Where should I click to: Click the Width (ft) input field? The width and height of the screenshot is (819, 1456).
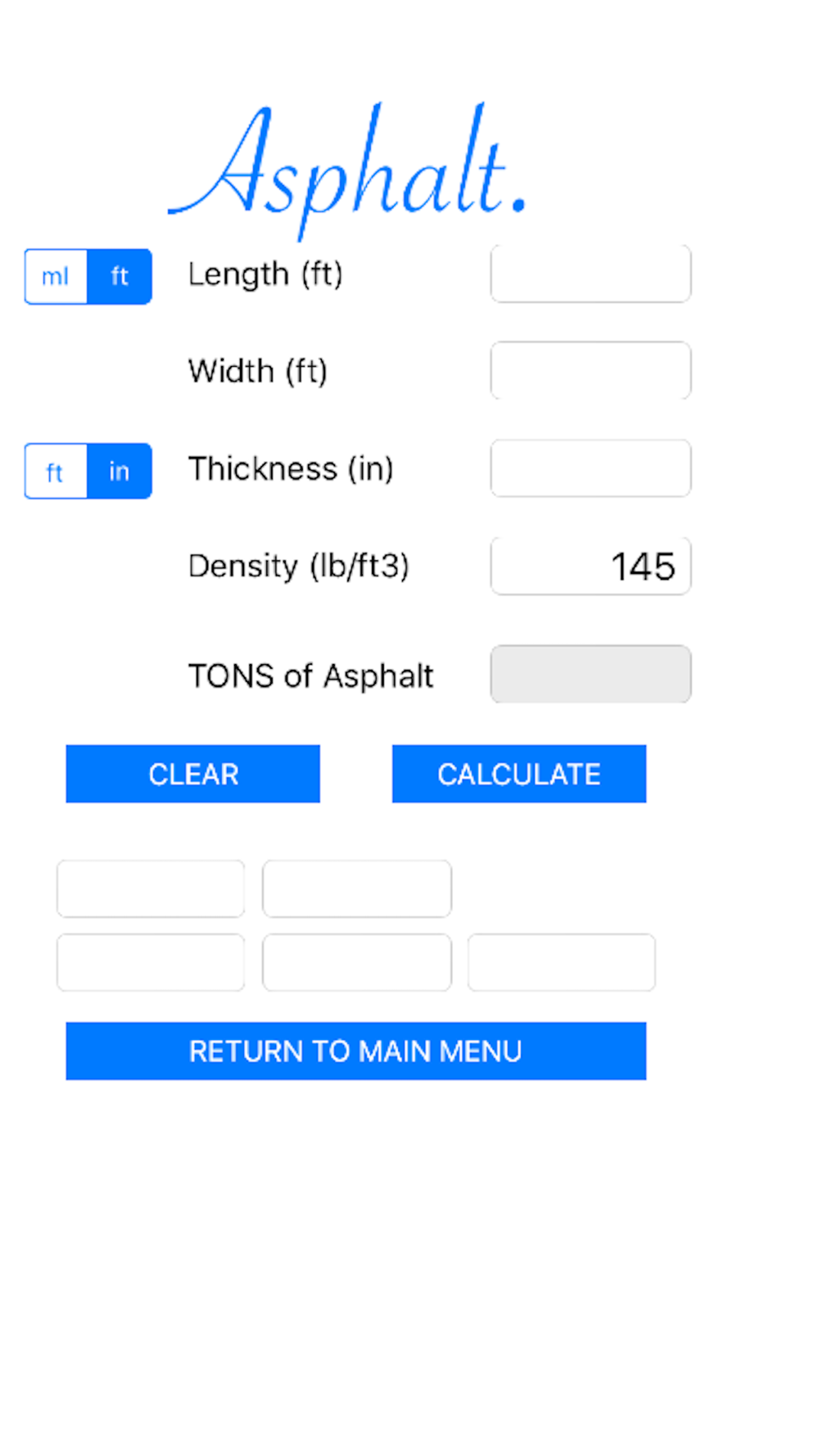(x=590, y=371)
